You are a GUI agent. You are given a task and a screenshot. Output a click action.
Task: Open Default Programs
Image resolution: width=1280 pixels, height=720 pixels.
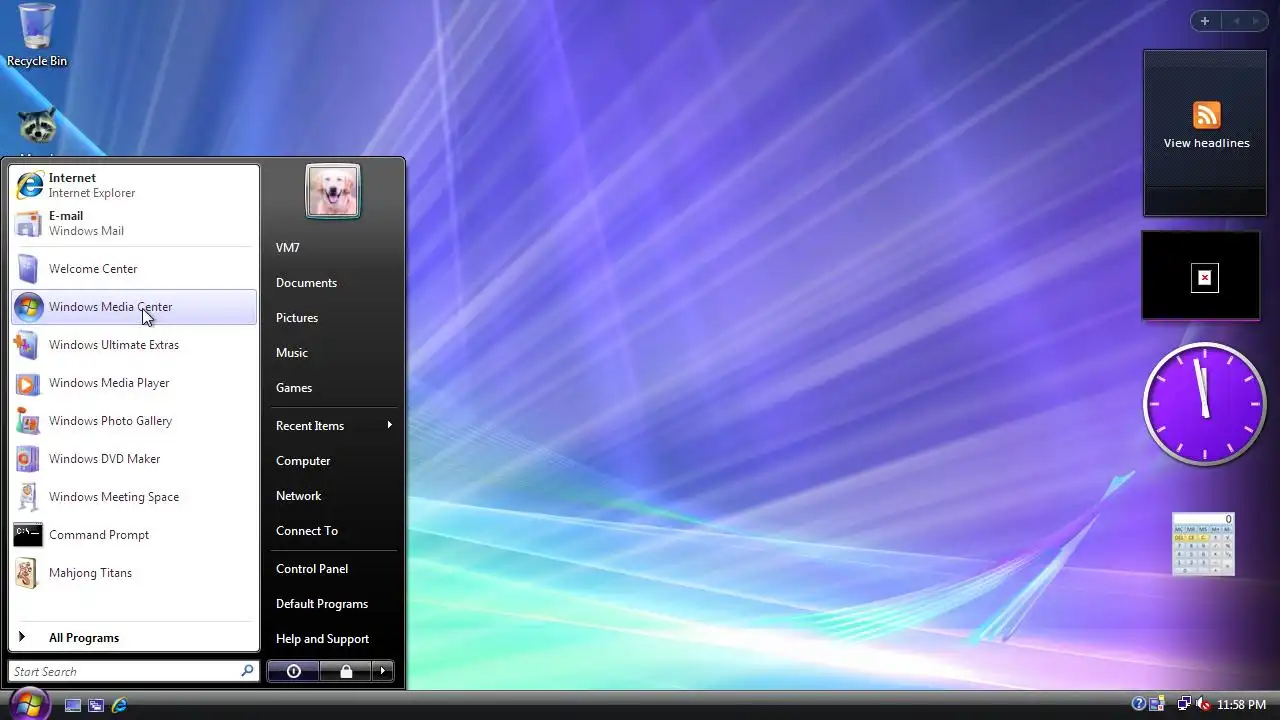332,604
